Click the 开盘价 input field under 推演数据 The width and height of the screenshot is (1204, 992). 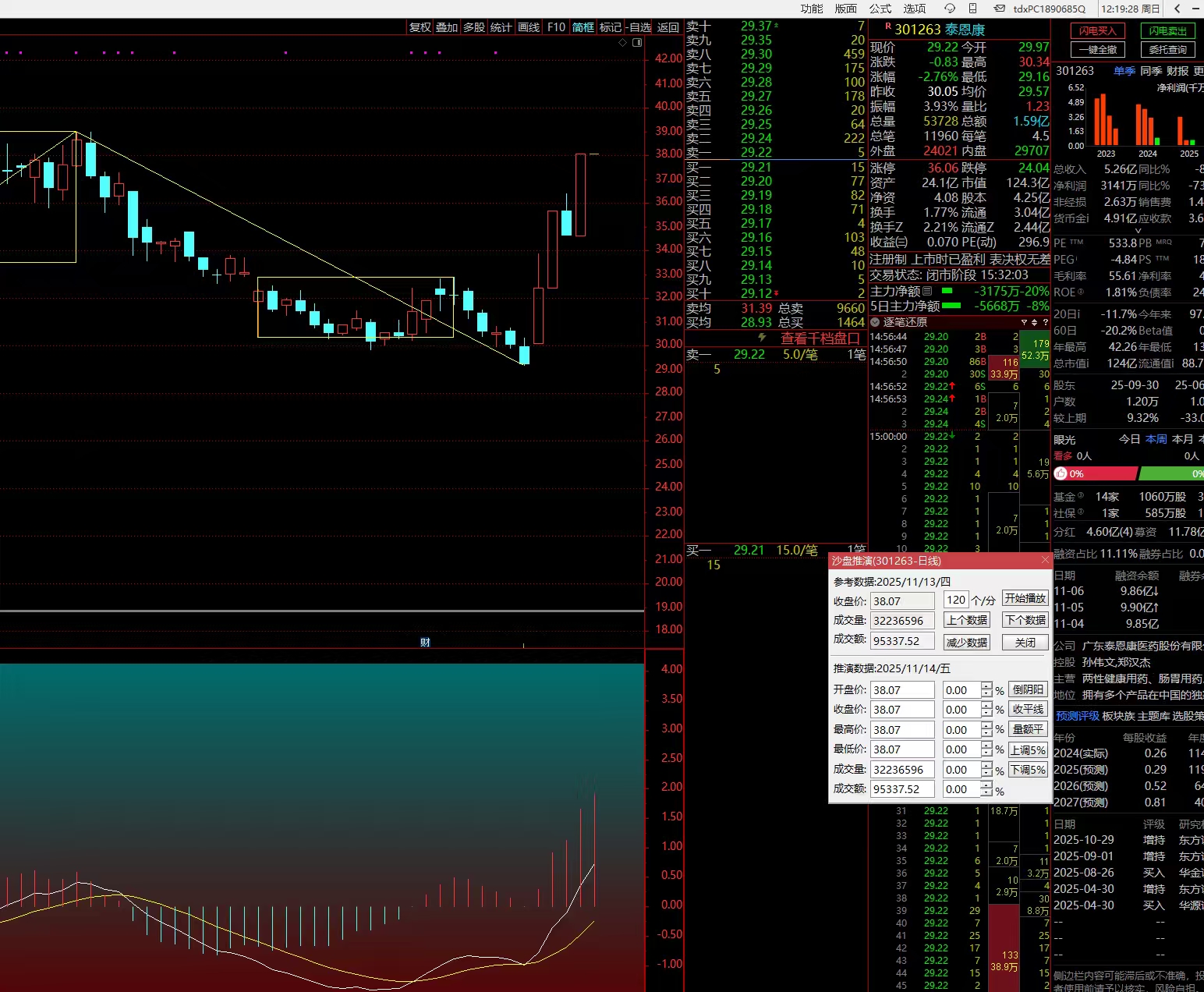[902, 690]
